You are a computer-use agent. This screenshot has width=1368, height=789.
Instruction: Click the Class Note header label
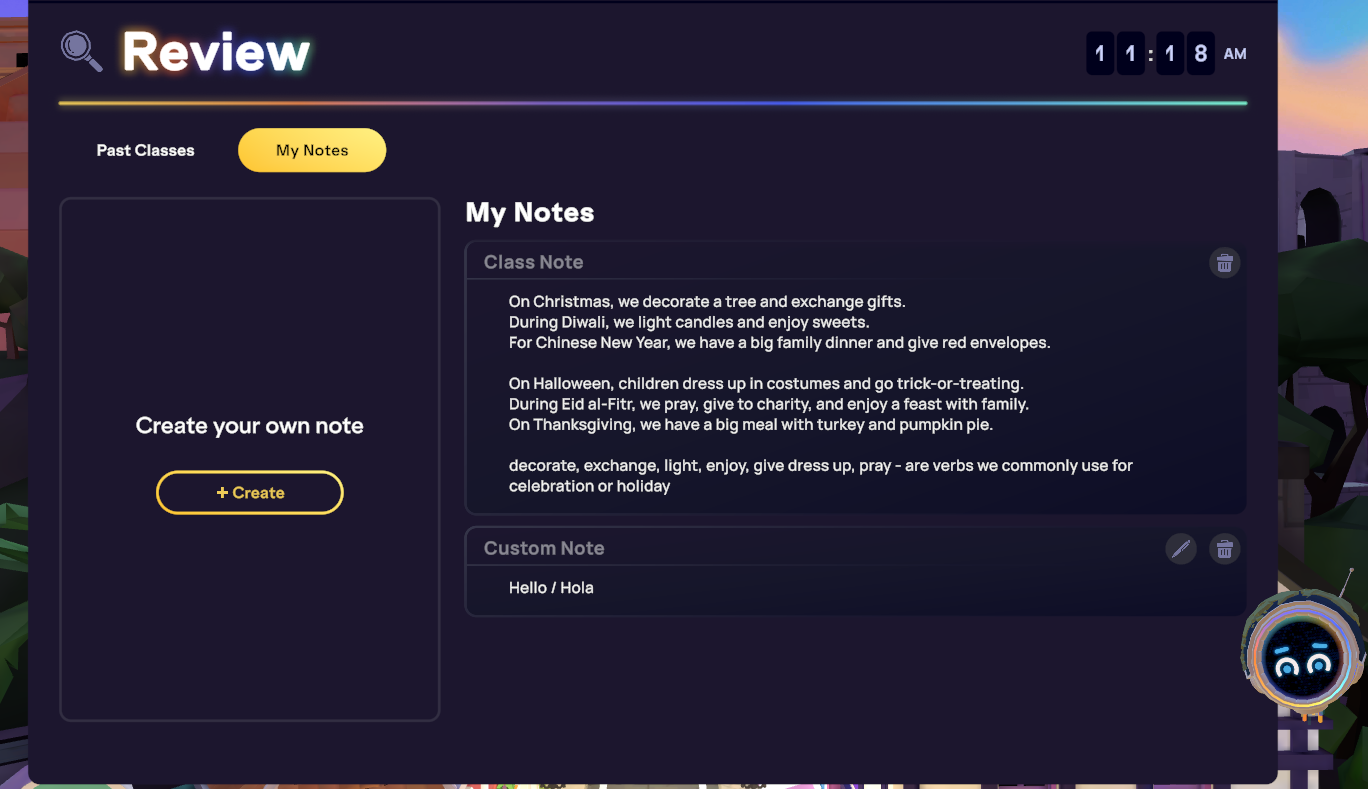(x=533, y=262)
